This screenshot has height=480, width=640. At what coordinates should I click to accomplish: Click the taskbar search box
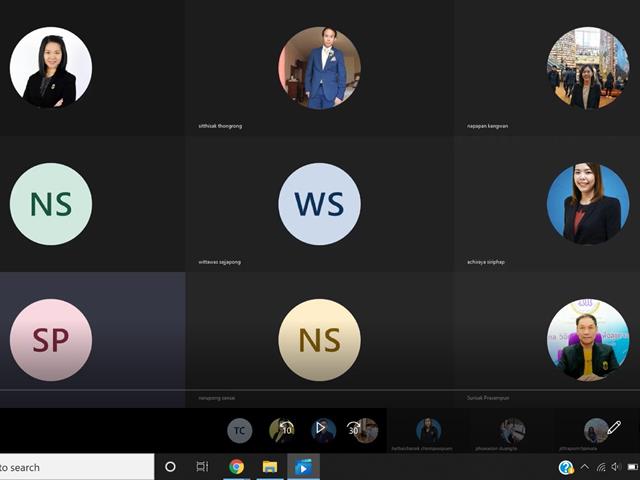[77, 467]
